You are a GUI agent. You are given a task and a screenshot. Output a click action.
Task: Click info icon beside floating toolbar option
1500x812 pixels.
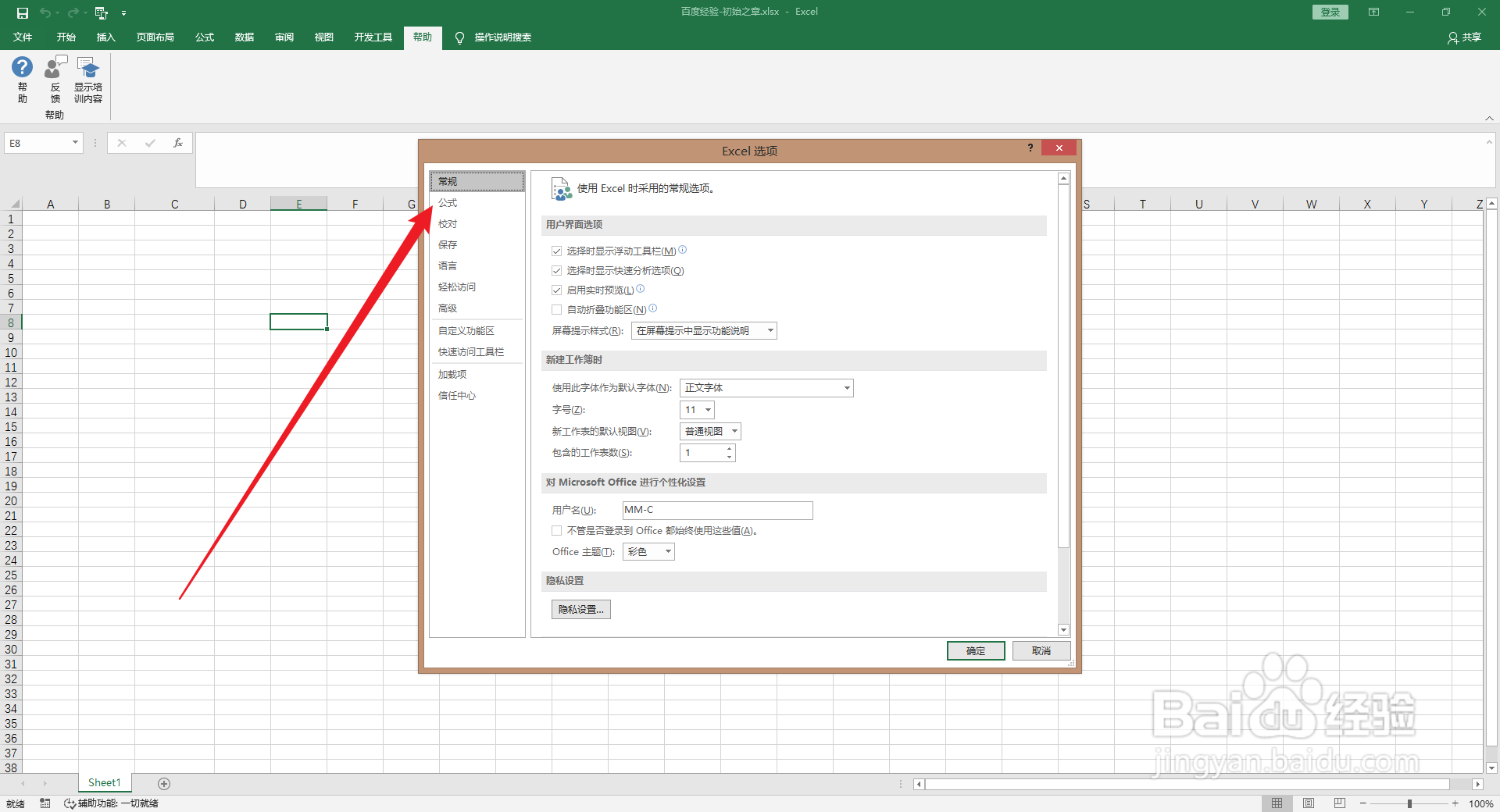point(682,250)
